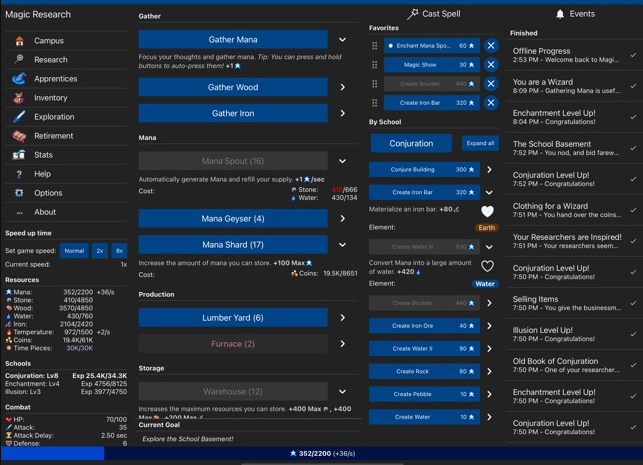Collapse Mana Shard details chevron

tap(342, 245)
